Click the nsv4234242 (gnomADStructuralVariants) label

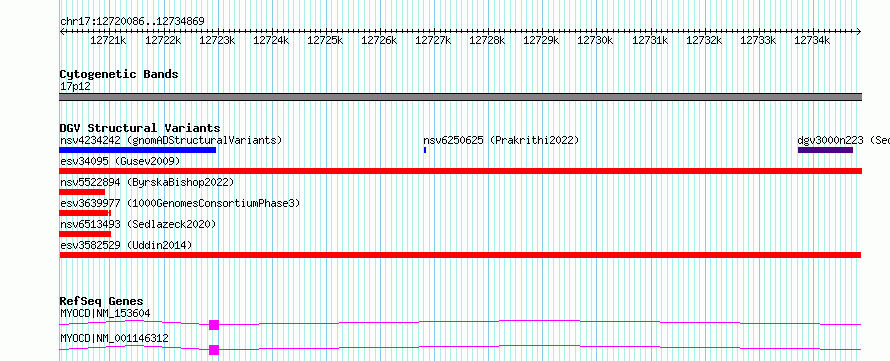(171, 140)
